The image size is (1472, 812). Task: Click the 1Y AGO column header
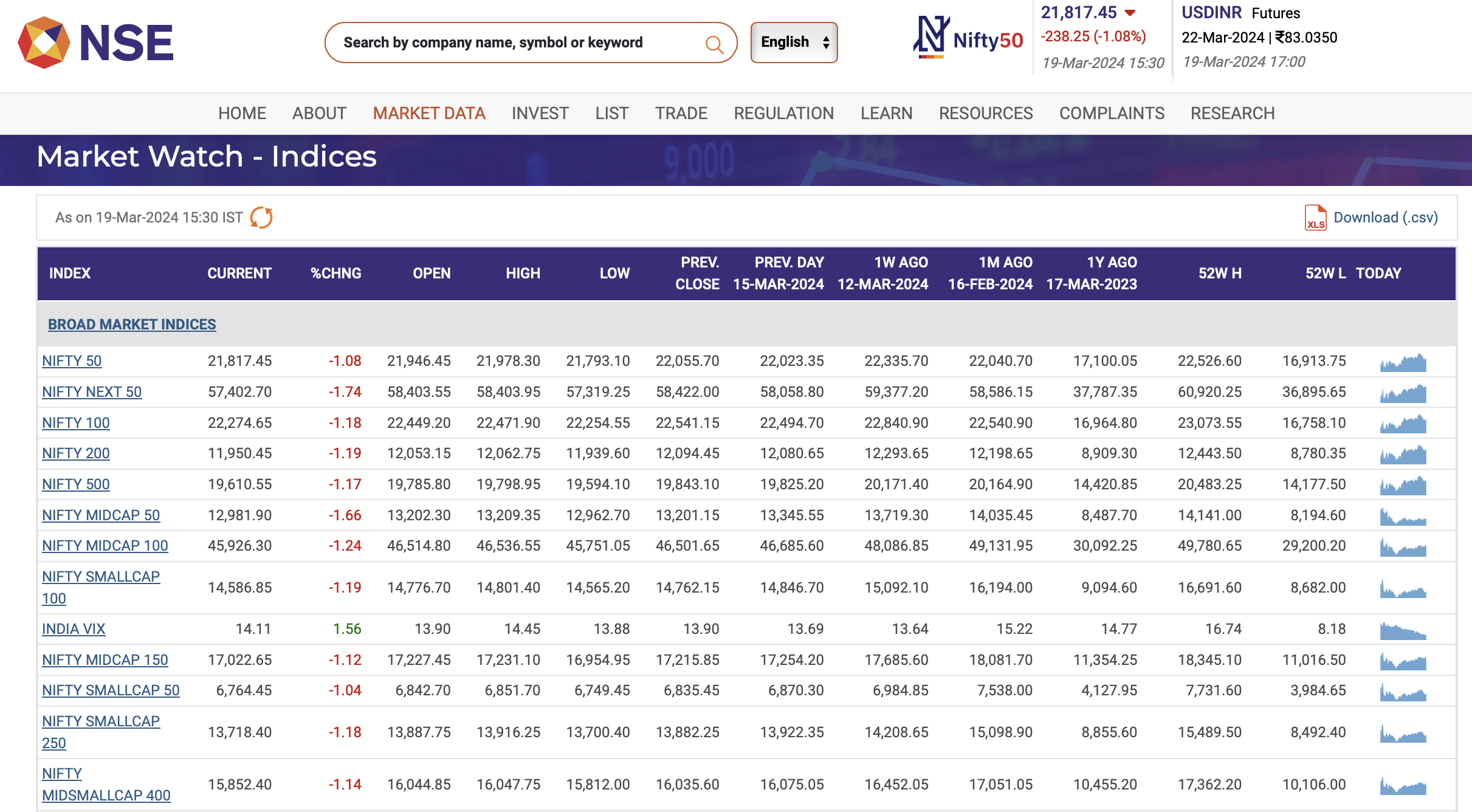[1092, 274]
